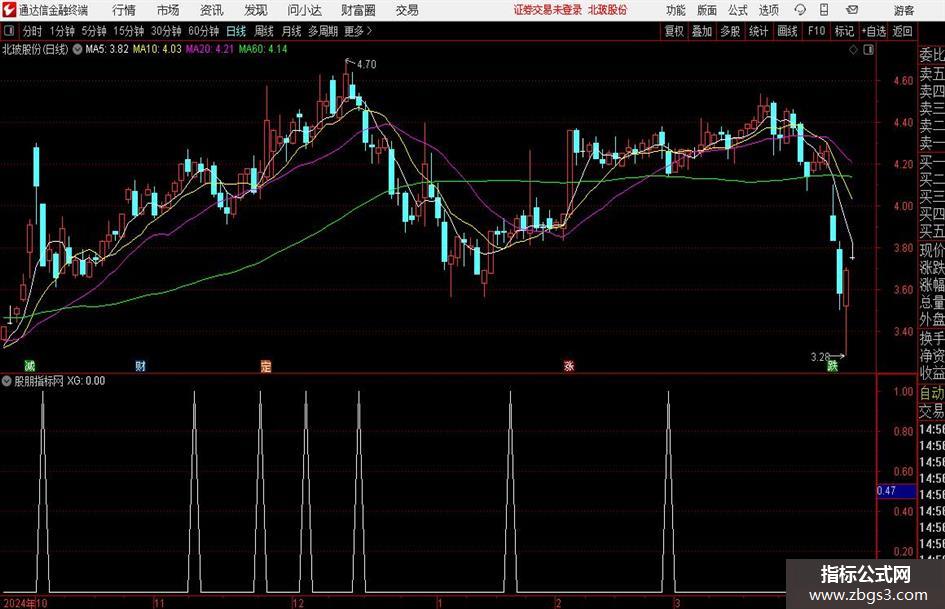This screenshot has height=609, width=945.
Task: Open 多周期 multi-period view
Action: pyautogui.click(x=323, y=31)
